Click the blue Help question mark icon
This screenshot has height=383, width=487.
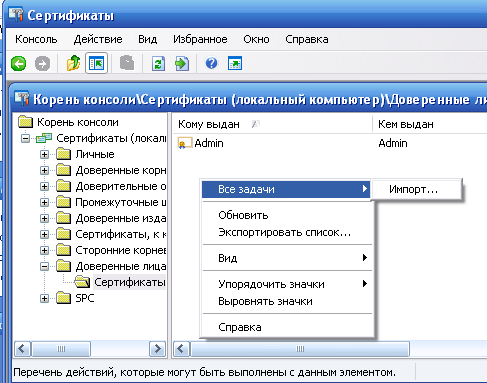point(211,63)
